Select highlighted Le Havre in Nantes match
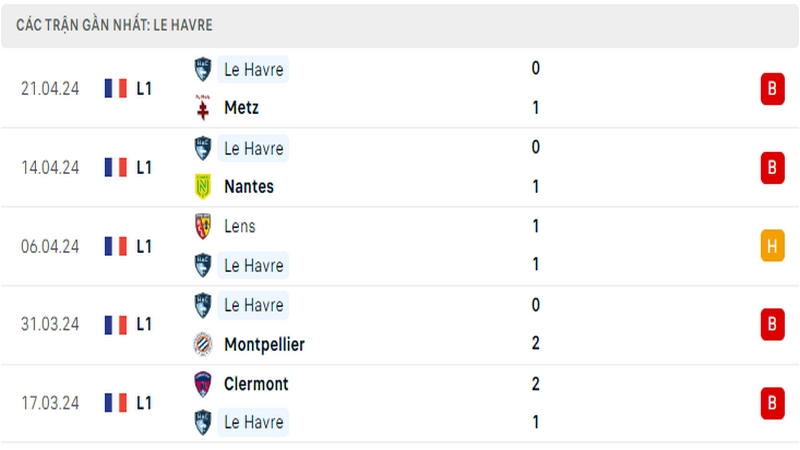800x450 pixels. [253, 148]
